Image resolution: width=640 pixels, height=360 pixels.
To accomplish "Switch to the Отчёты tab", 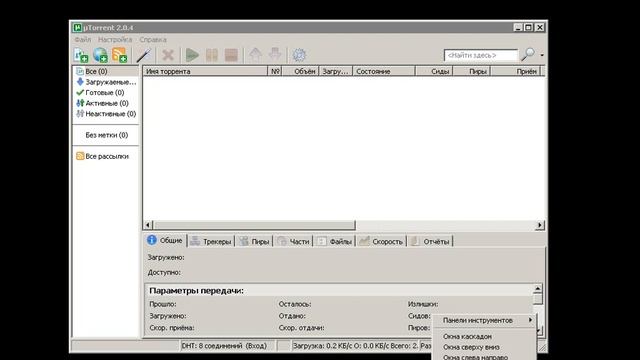I will click(x=430, y=241).
